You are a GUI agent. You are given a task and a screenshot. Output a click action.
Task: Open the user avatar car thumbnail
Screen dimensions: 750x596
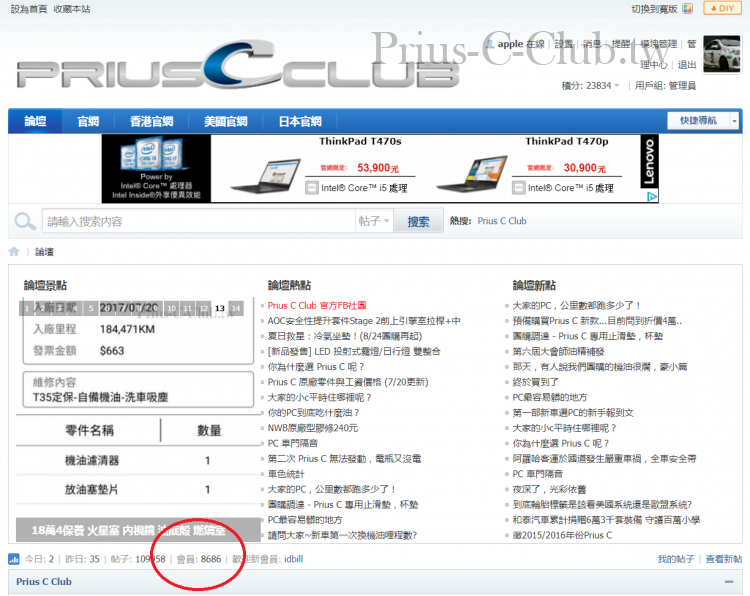pyautogui.click(x=722, y=55)
